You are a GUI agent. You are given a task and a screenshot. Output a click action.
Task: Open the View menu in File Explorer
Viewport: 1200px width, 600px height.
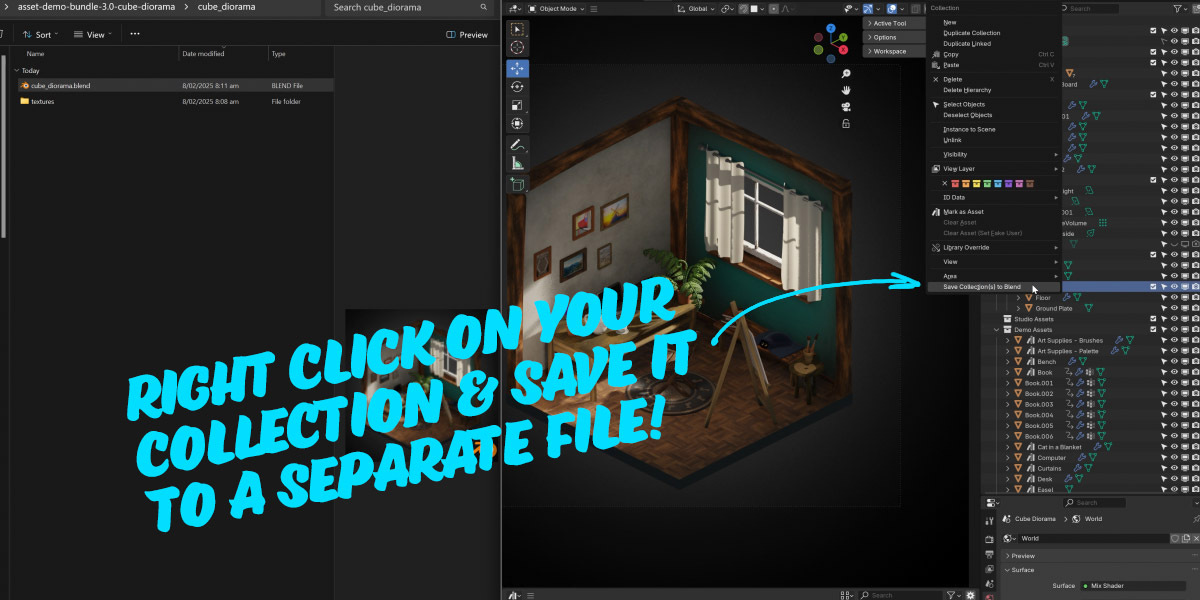(92, 34)
